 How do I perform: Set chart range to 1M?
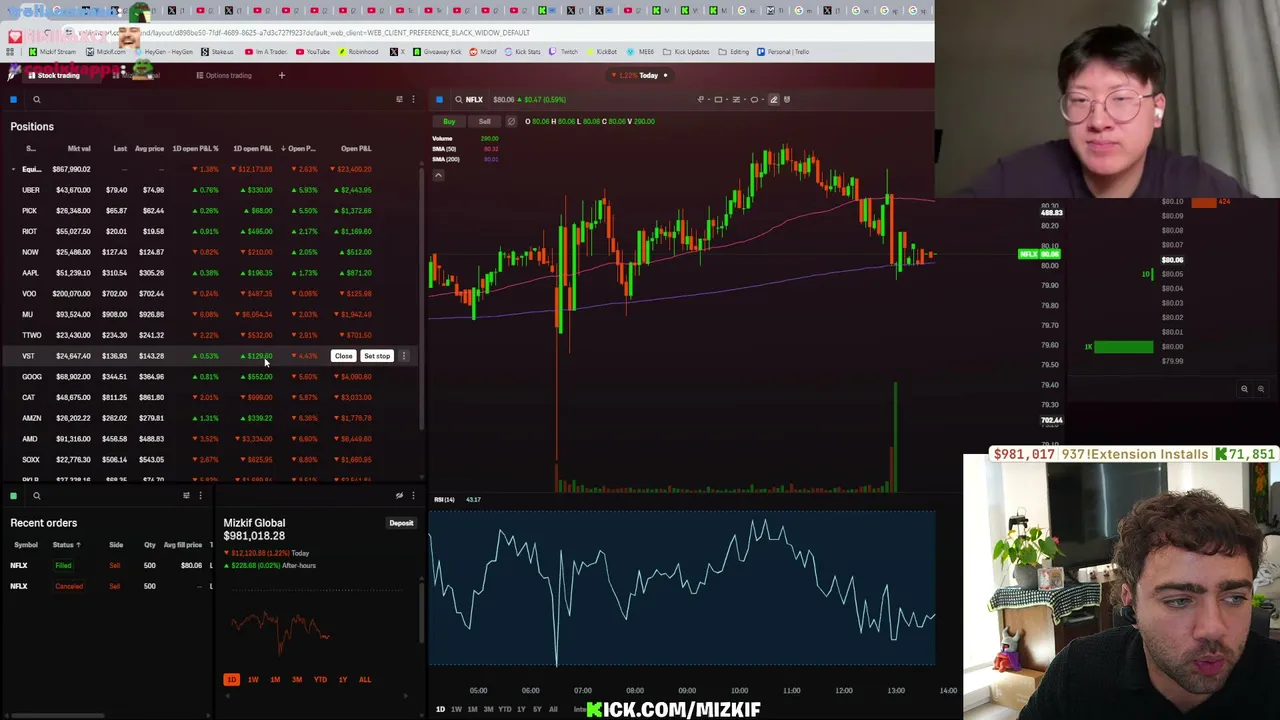[472, 710]
